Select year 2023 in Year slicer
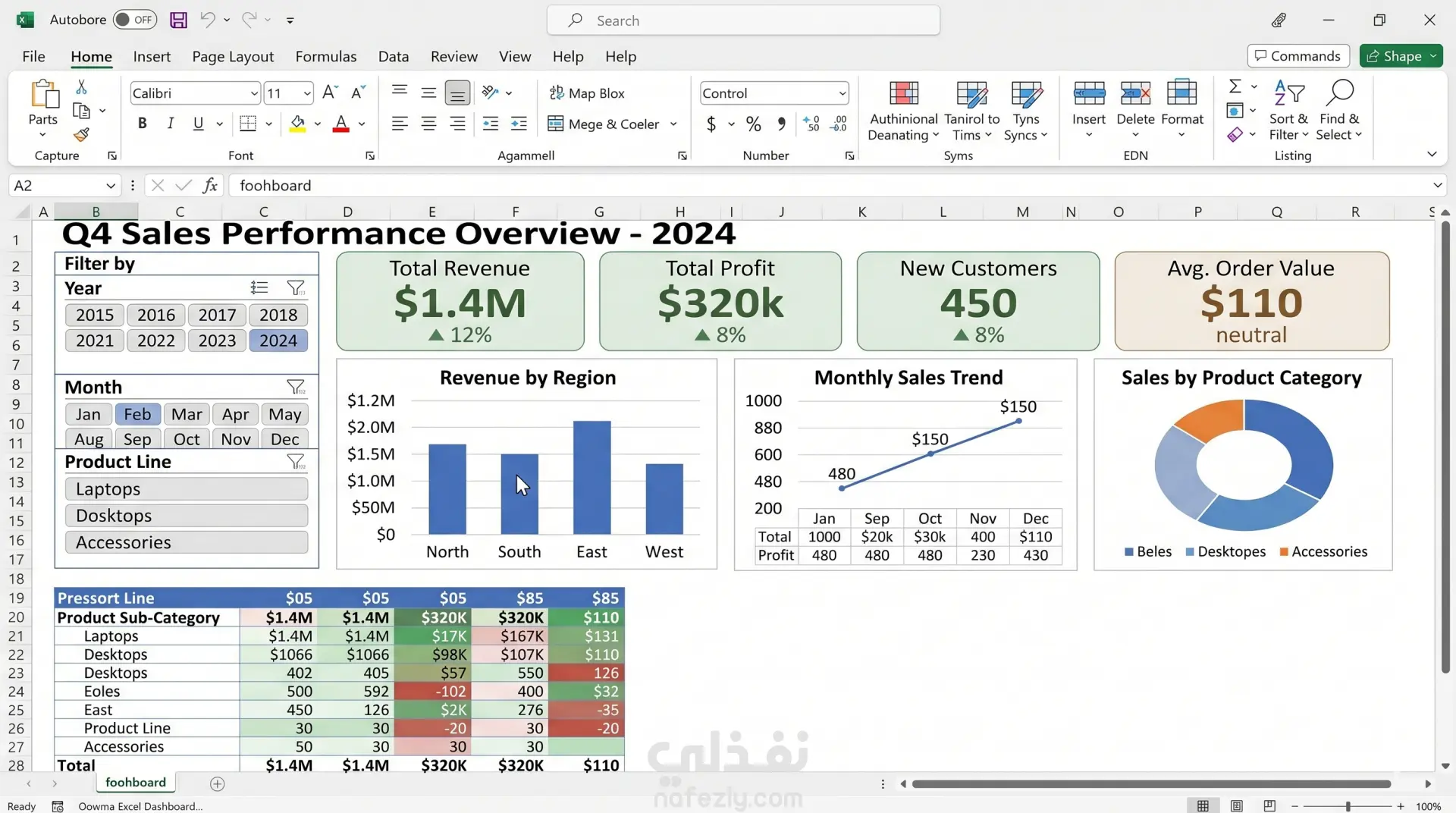The image size is (1456, 813). tap(217, 341)
